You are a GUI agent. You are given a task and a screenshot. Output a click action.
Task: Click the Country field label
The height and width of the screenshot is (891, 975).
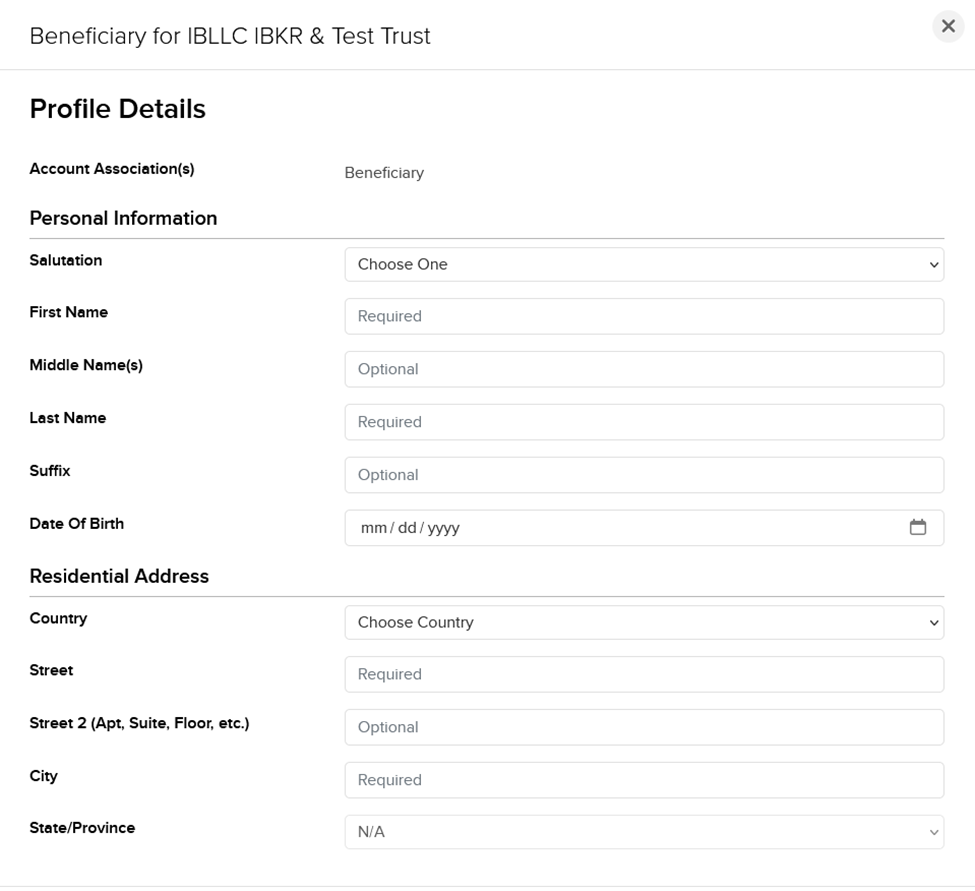(x=58, y=619)
